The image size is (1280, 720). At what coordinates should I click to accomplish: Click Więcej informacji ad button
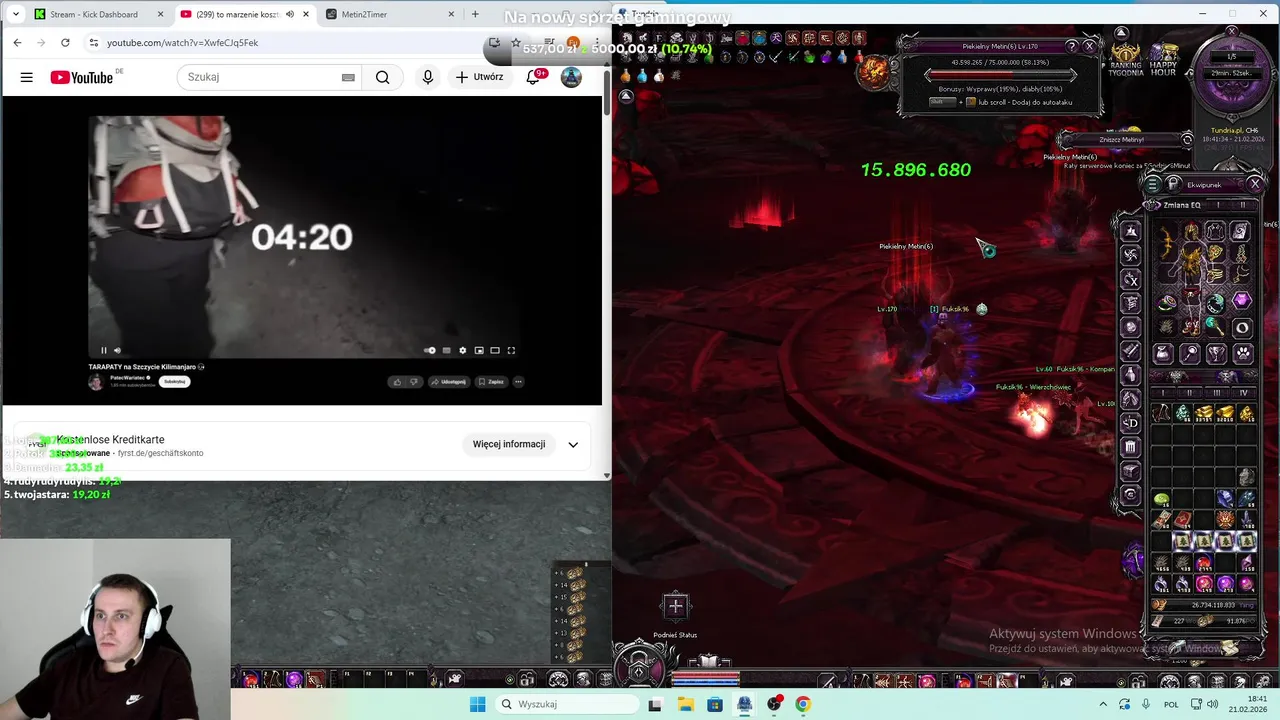509,444
